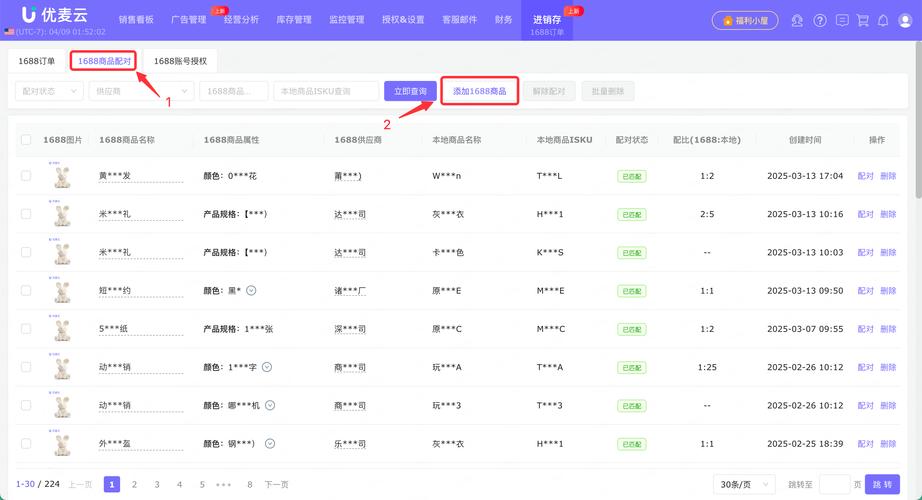
Task: Click the US flag timezone indicator
Action: click(9, 32)
